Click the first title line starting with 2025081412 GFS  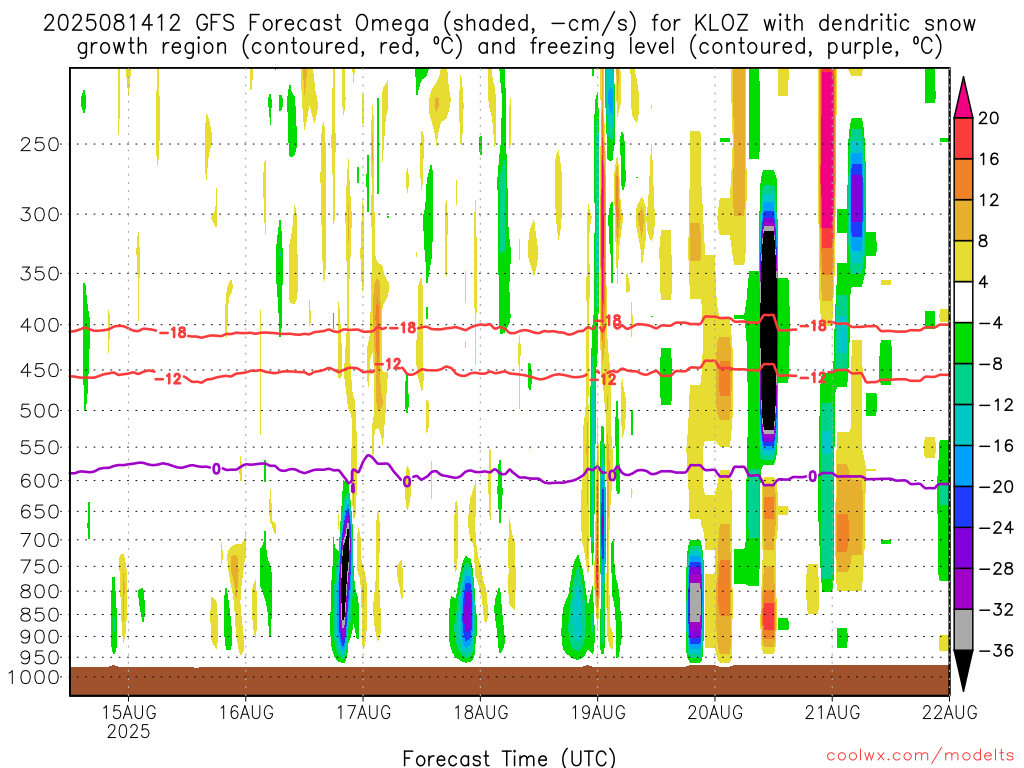(509, 24)
